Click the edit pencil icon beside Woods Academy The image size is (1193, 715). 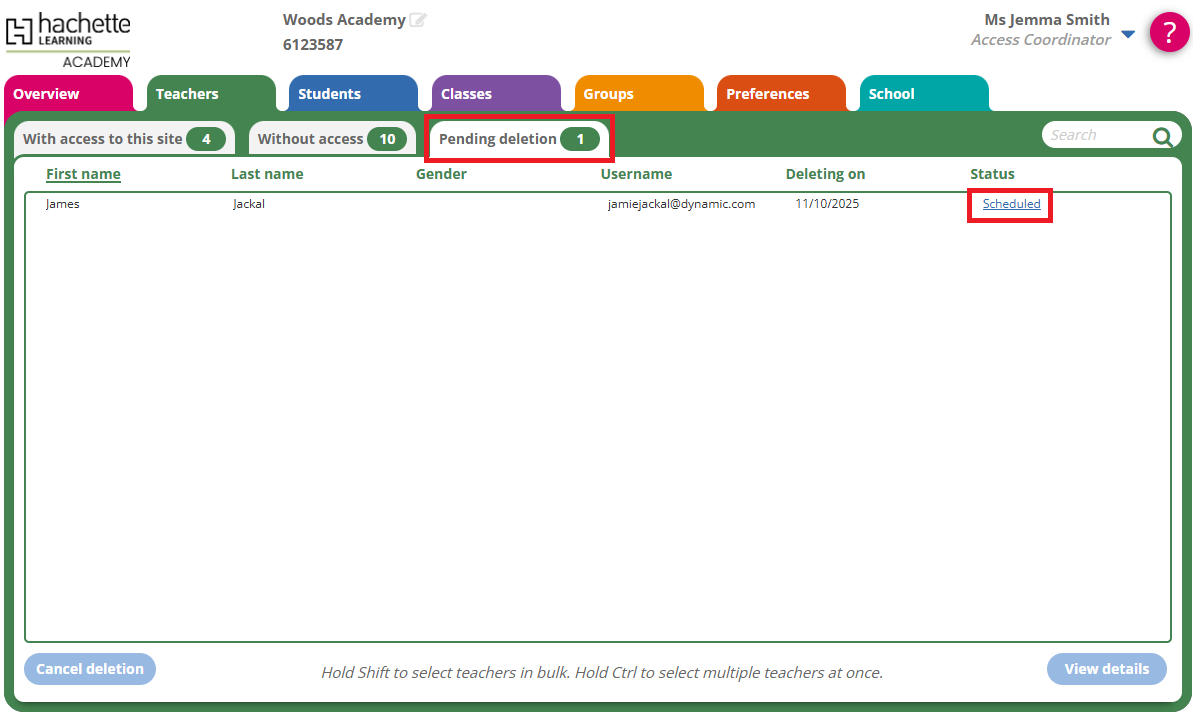click(x=418, y=20)
